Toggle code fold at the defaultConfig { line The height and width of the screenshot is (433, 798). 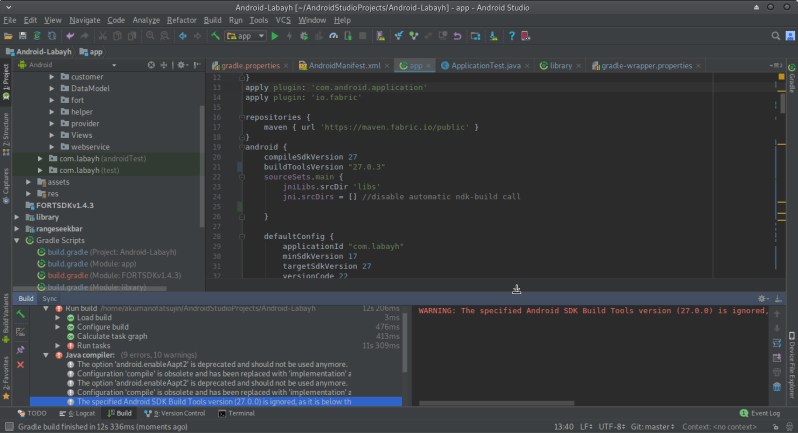[x=242, y=237]
